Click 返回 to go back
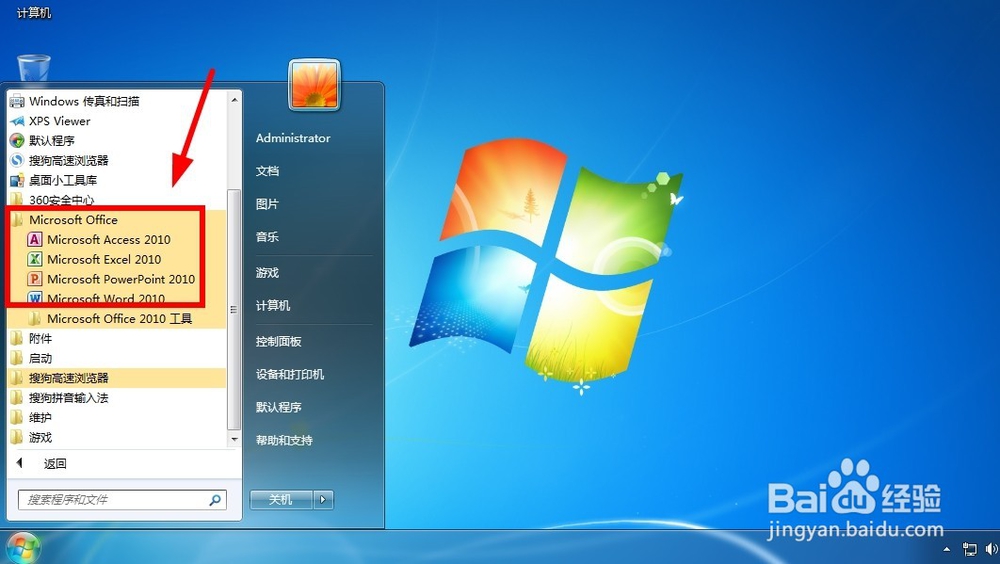 (55, 464)
